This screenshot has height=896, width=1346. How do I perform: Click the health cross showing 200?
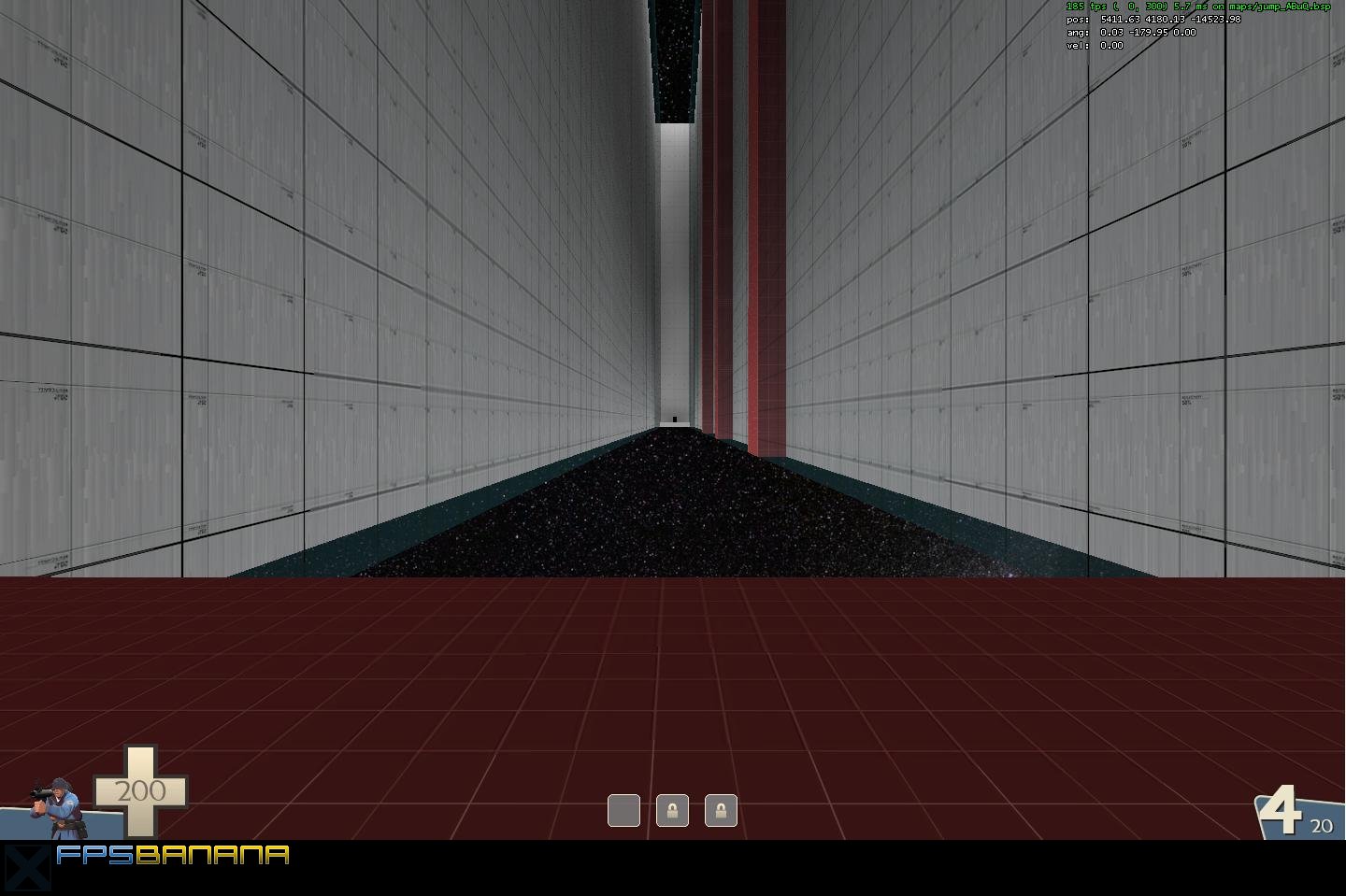tap(140, 791)
